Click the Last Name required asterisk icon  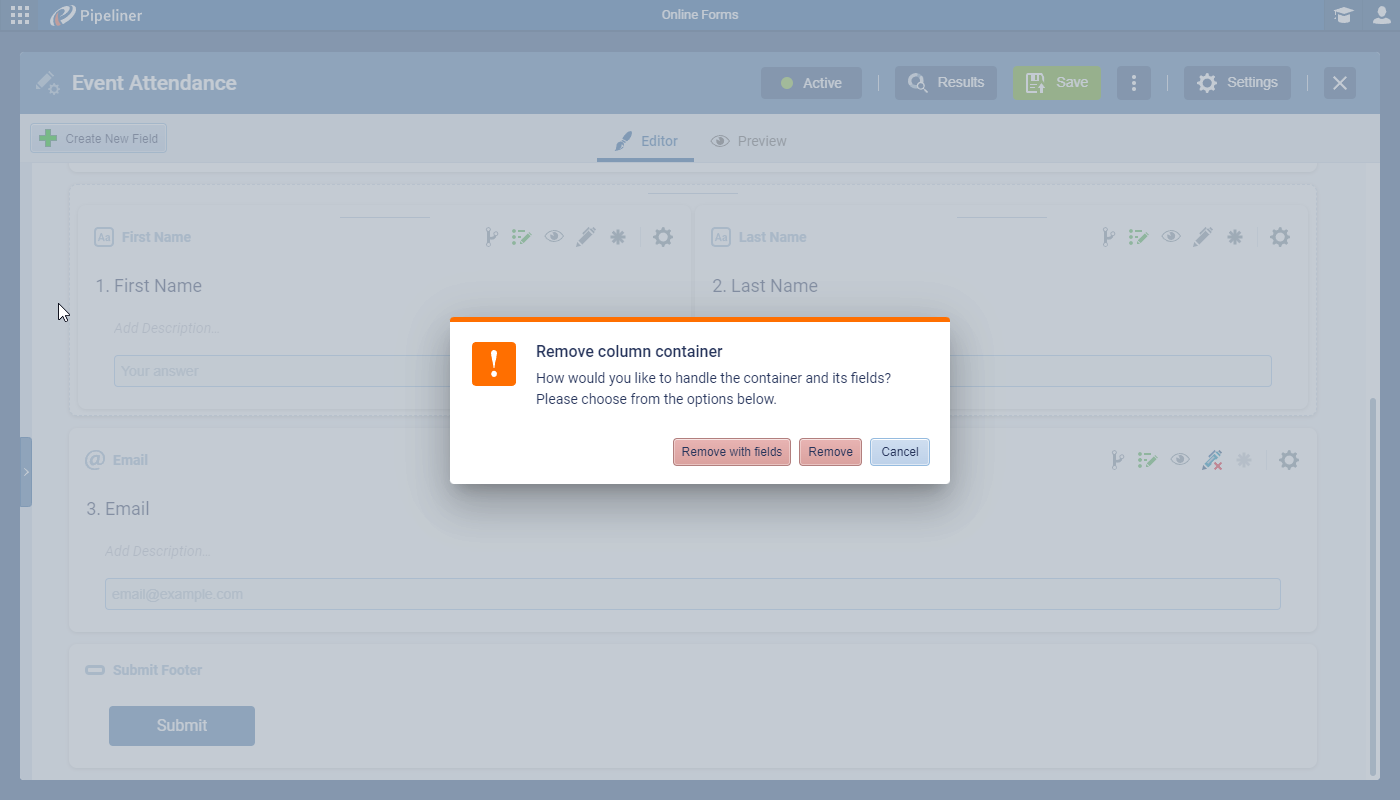click(x=1235, y=237)
